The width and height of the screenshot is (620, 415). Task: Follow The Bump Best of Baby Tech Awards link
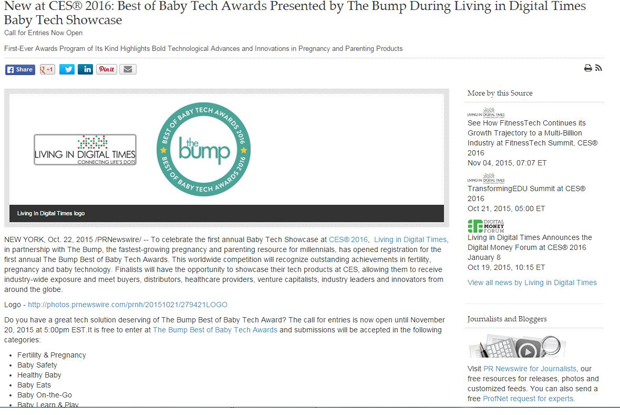click(215, 330)
